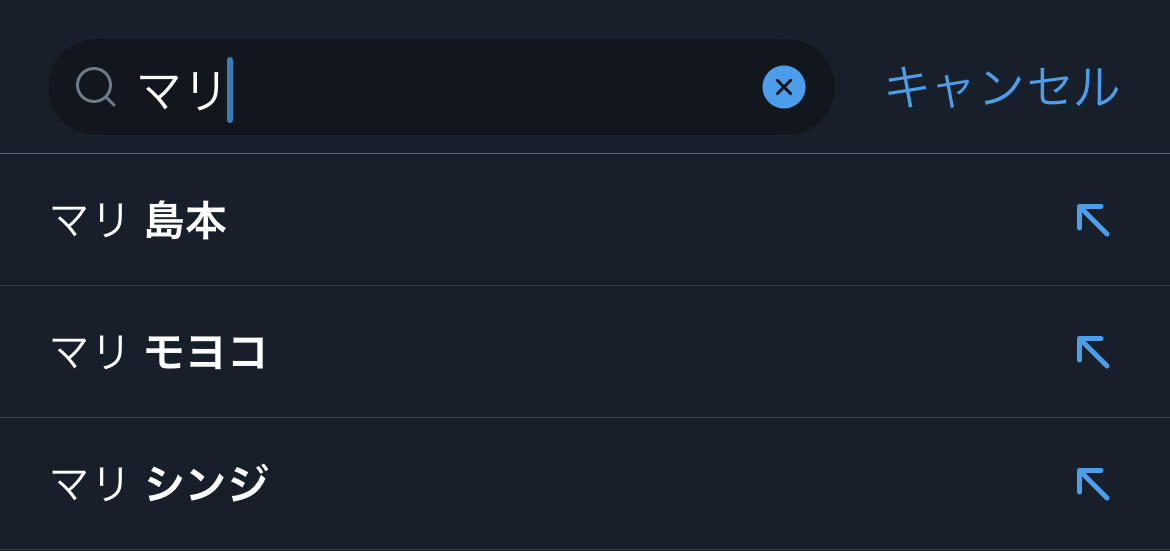Pick the マリ シンジ suggestion

click(158, 485)
